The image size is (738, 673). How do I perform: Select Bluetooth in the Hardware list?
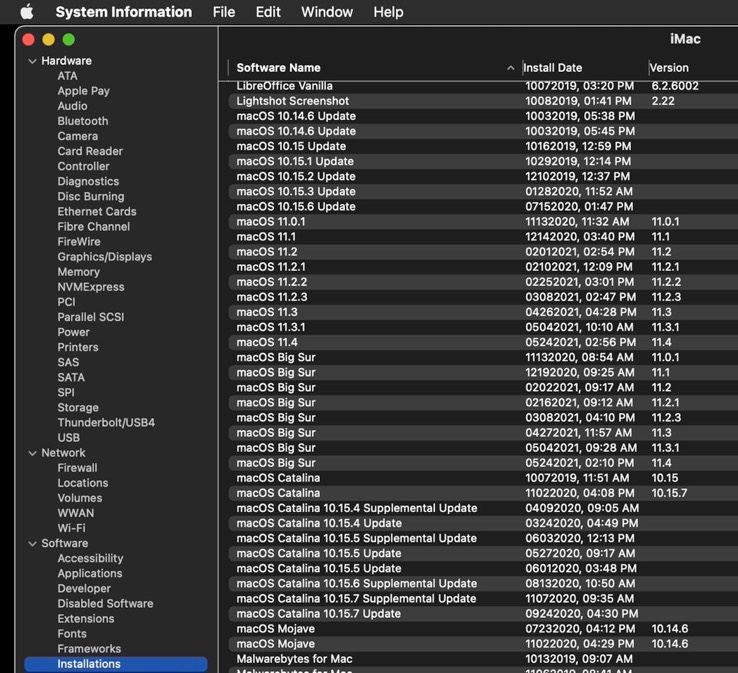pos(83,121)
